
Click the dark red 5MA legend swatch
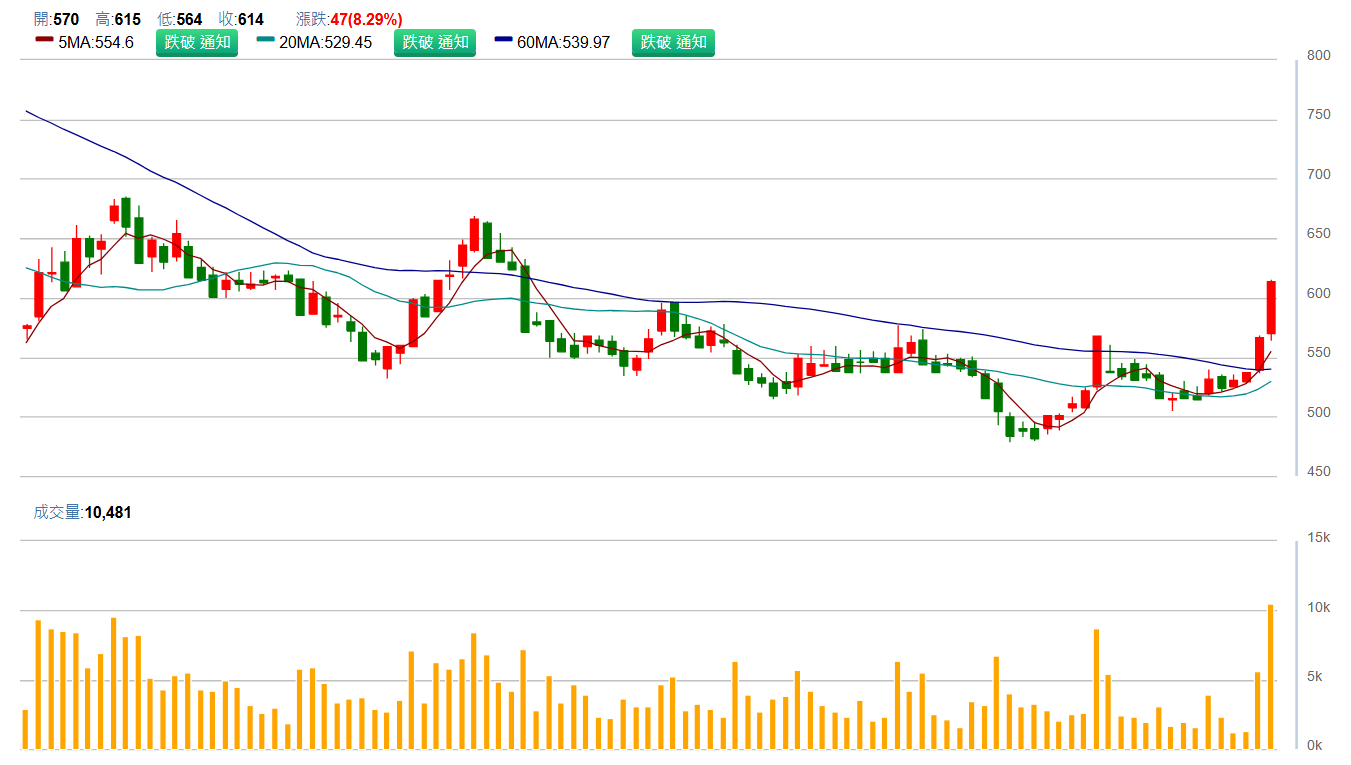pos(44,41)
